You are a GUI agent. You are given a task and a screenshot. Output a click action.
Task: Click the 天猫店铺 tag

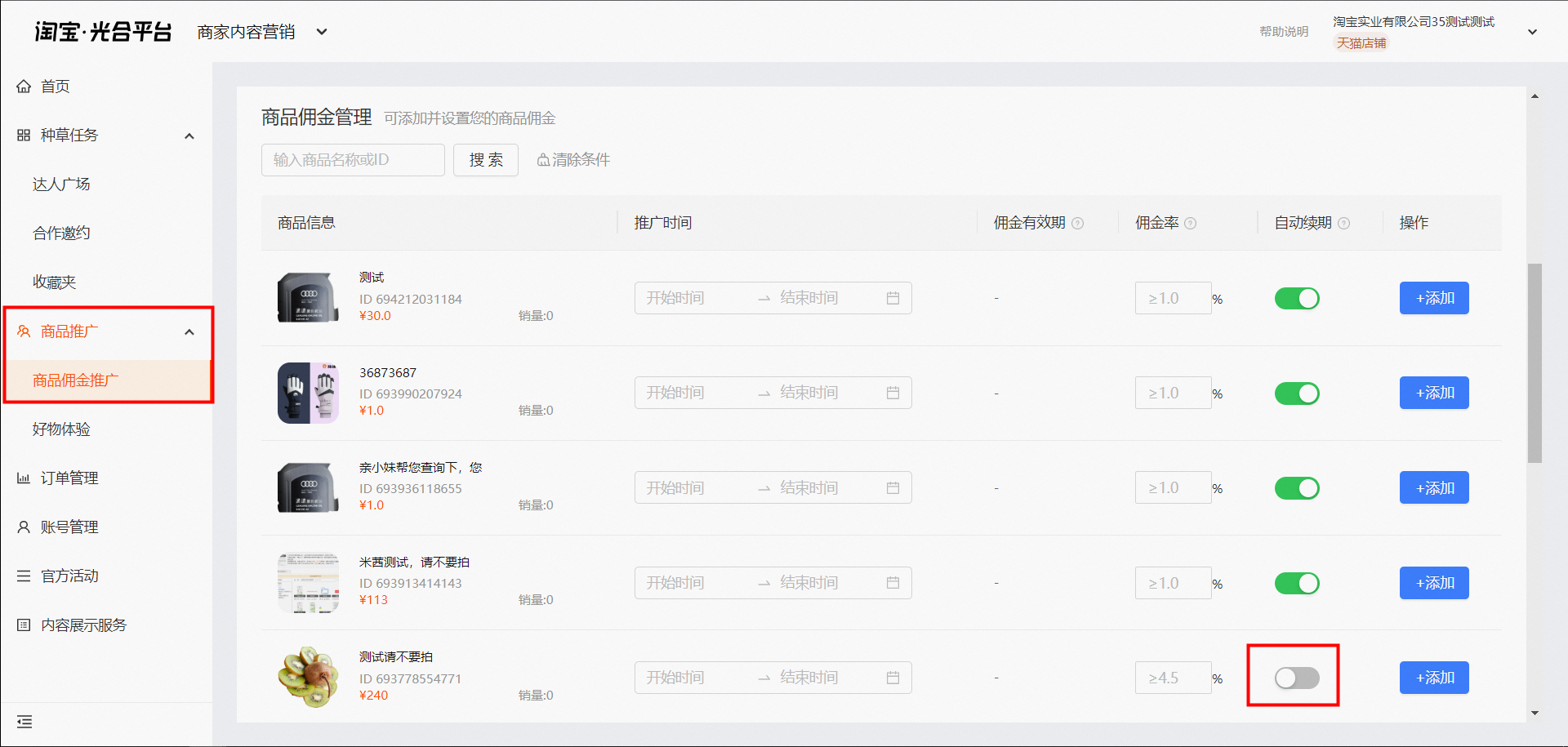pyautogui.click(x=1361, y=43)
